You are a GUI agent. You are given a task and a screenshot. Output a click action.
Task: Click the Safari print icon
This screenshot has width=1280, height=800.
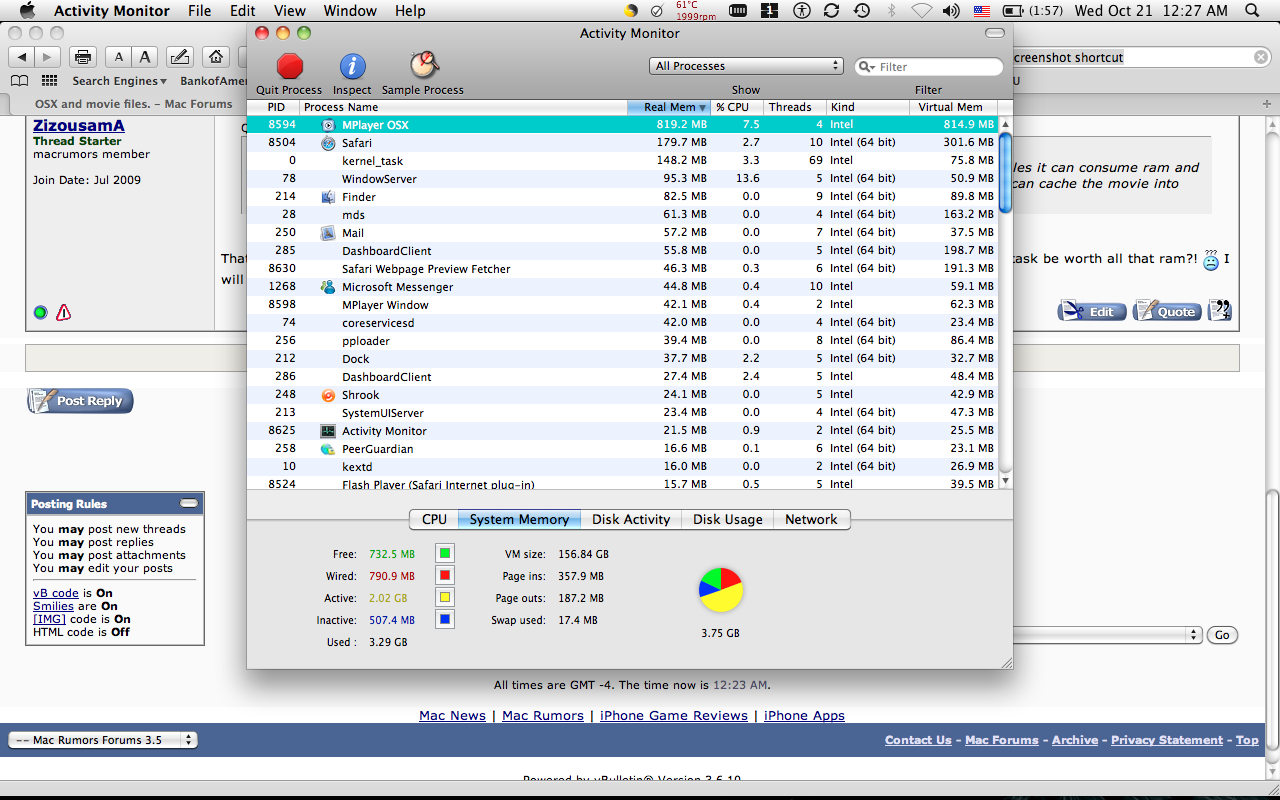(x=84, y=57)
